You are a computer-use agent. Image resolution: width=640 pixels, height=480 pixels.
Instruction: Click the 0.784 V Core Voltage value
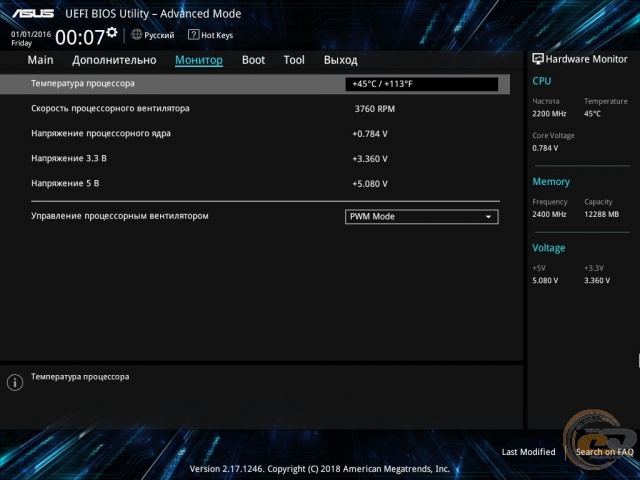(545, 148)
